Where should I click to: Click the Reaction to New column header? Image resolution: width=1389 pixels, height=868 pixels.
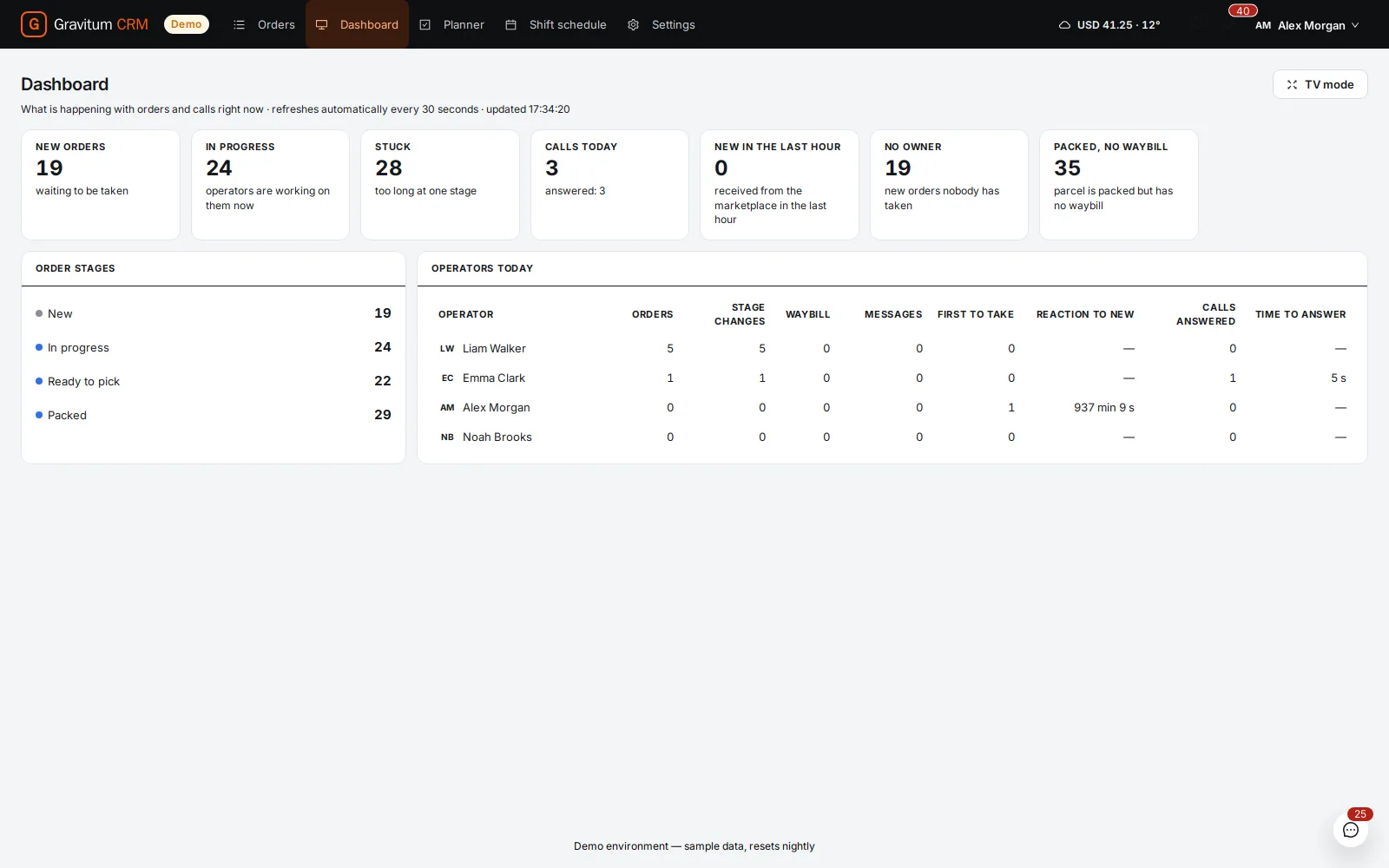click(x=1085, y=314)
